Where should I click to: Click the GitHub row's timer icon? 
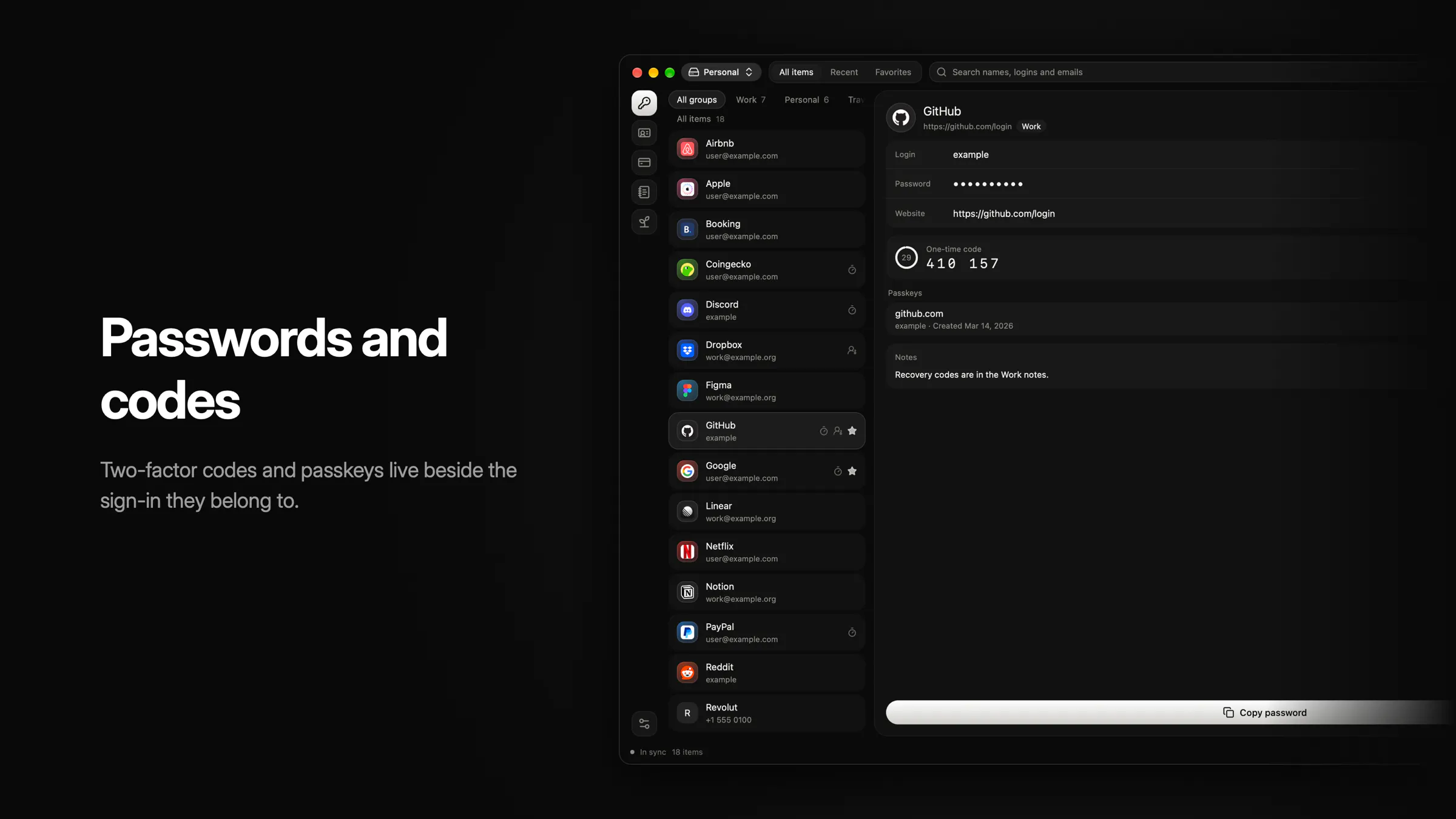tap(824, 431)
